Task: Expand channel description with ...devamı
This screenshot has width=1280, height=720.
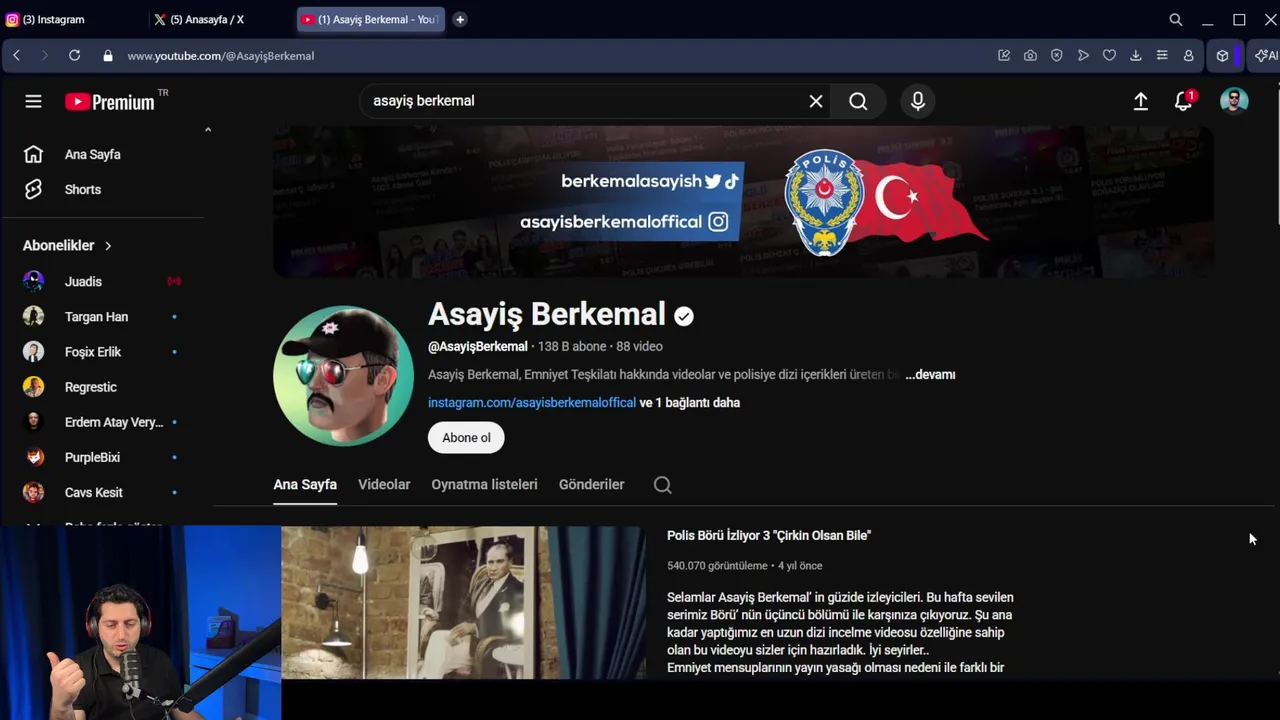Action: click(x=930, y=375)
